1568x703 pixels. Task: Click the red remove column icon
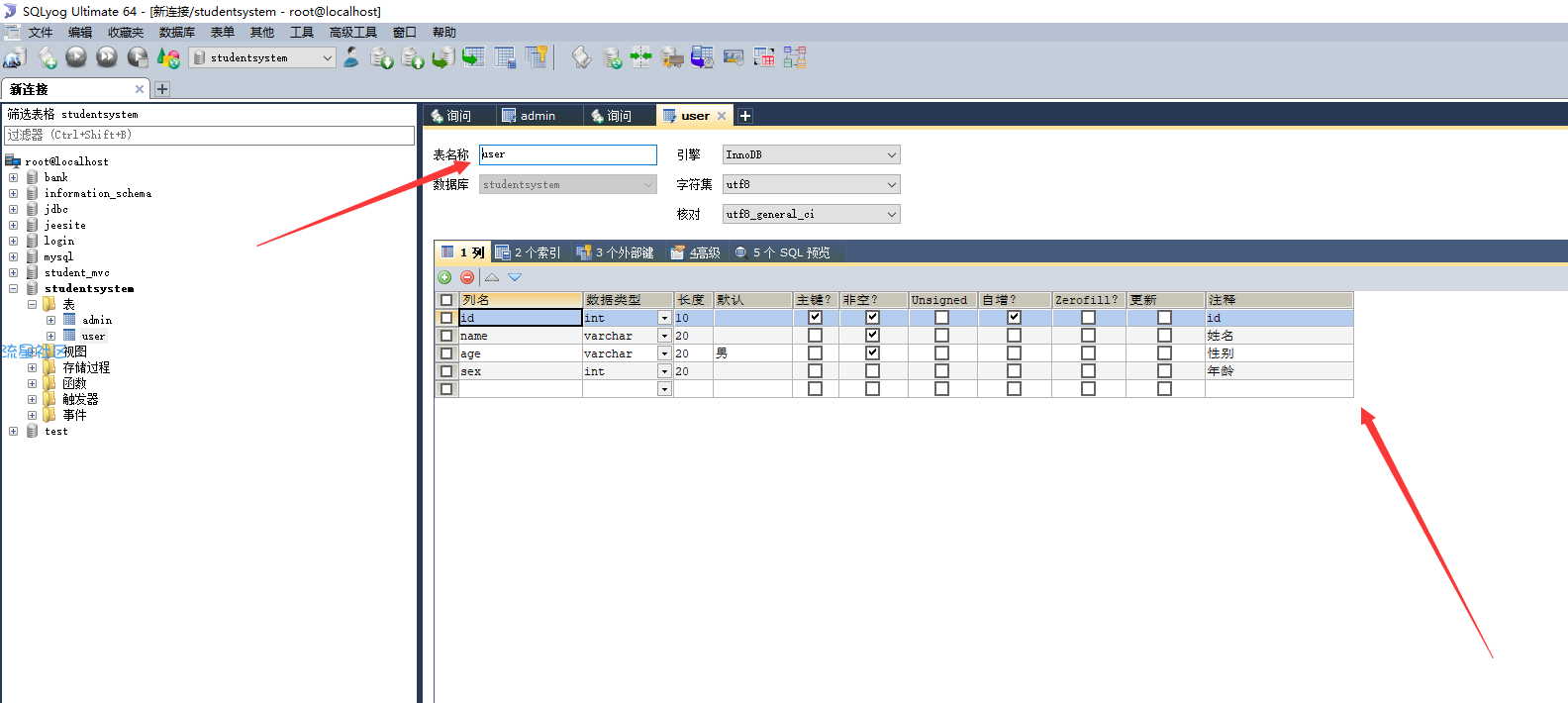(467, 277)
